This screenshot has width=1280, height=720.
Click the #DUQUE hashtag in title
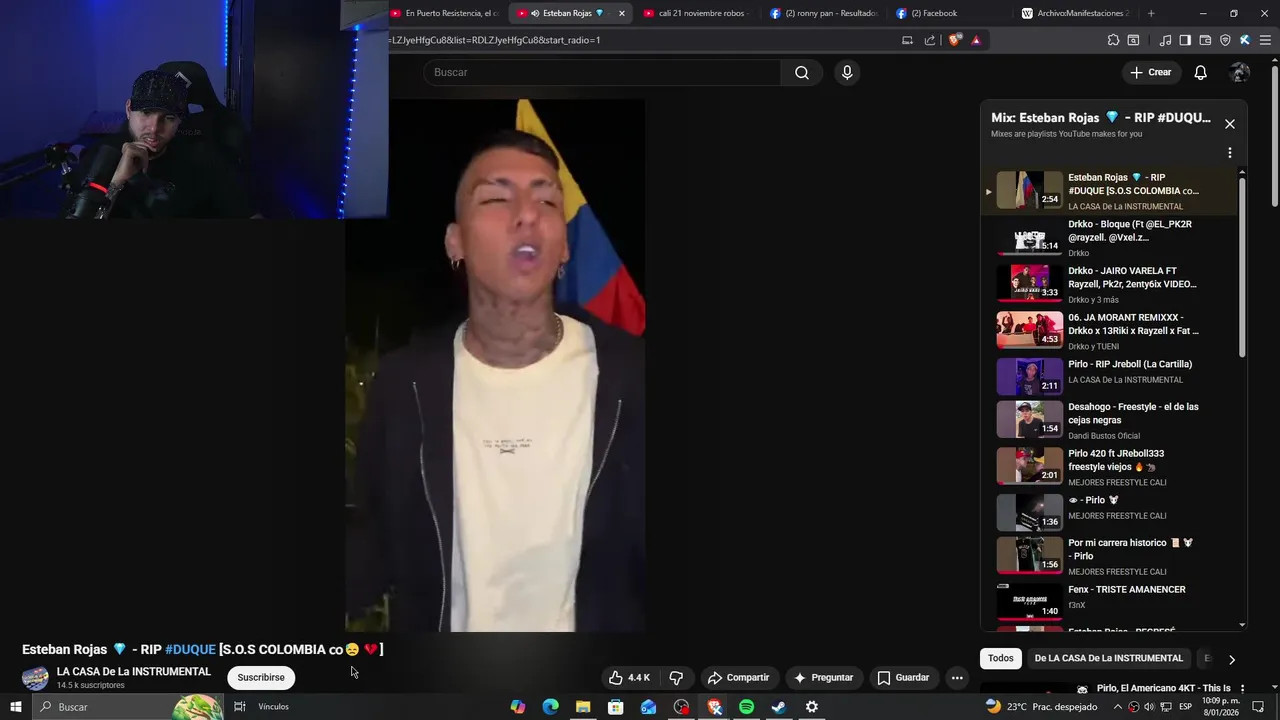[190, 650]
